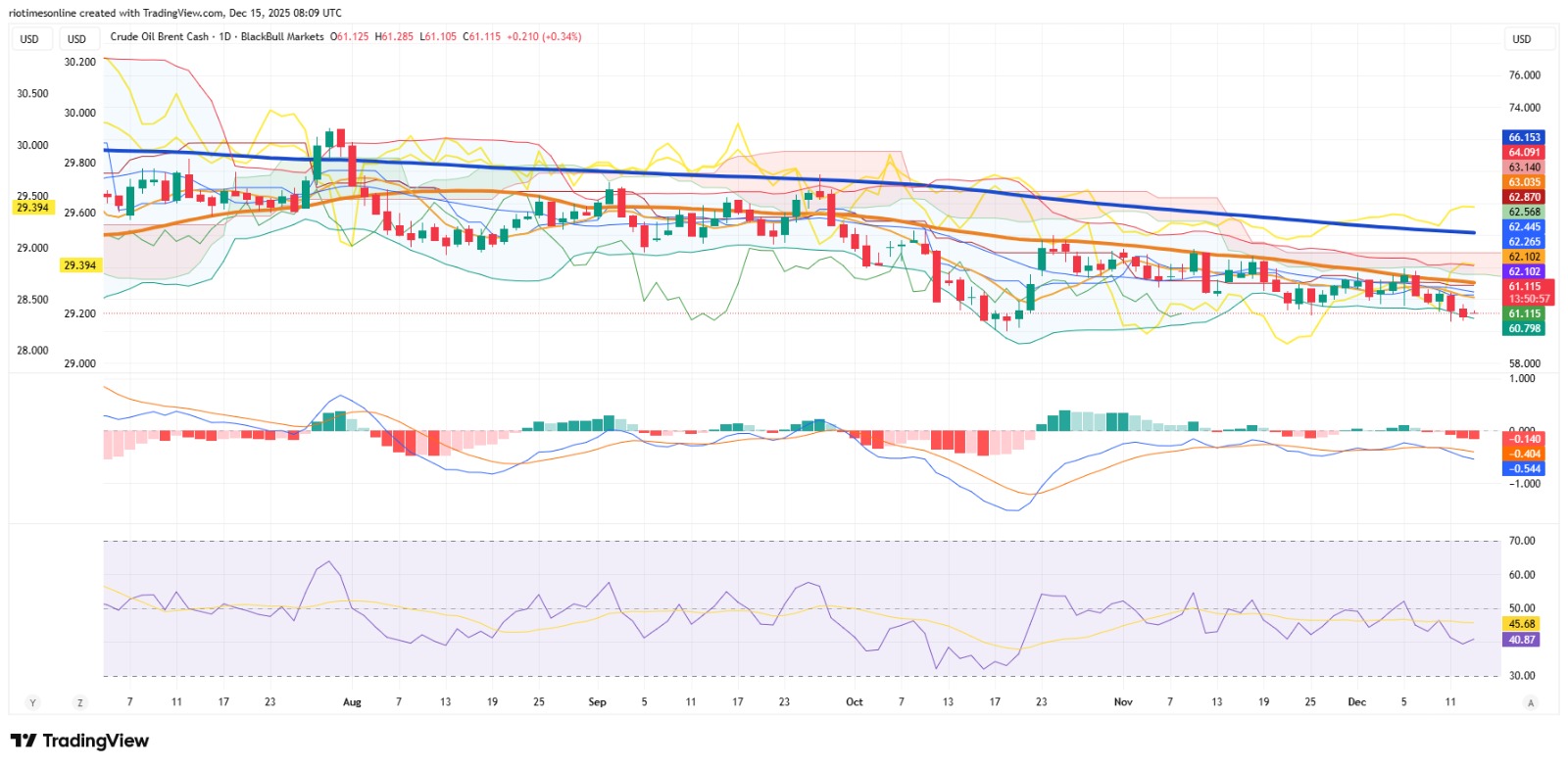Click the Dec label on time axis
The height and width of the screenshot is (767, 1568).
(1356, 702)
